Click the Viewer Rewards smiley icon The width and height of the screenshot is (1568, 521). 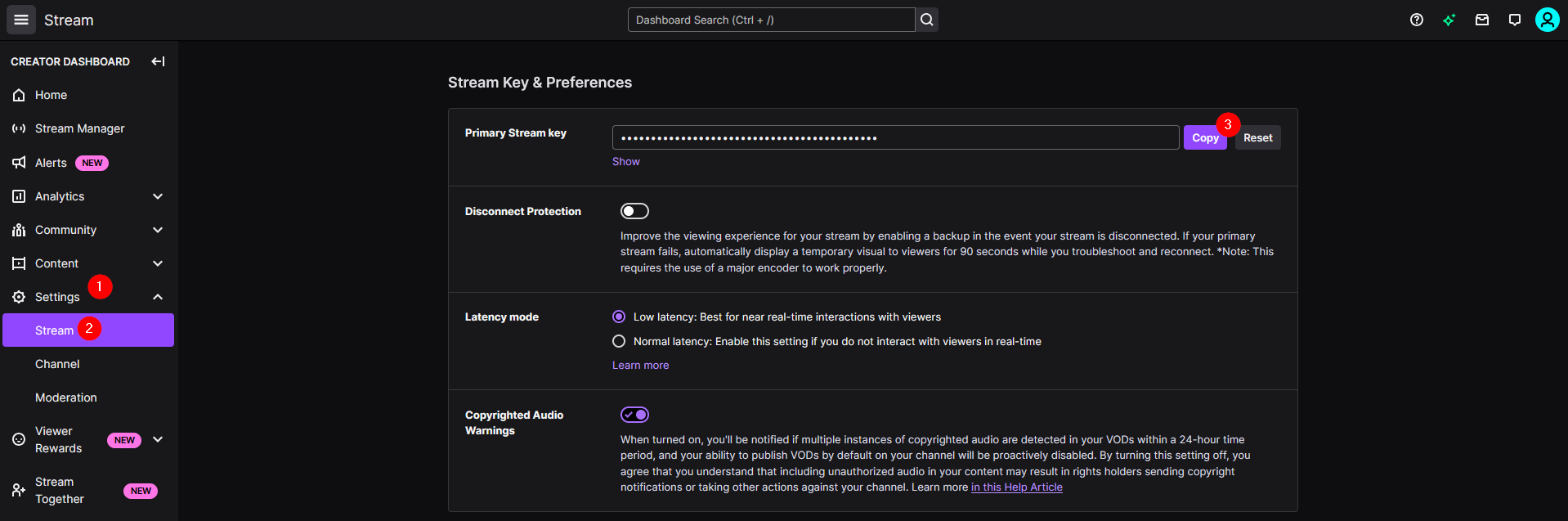[x=19, y=439]
